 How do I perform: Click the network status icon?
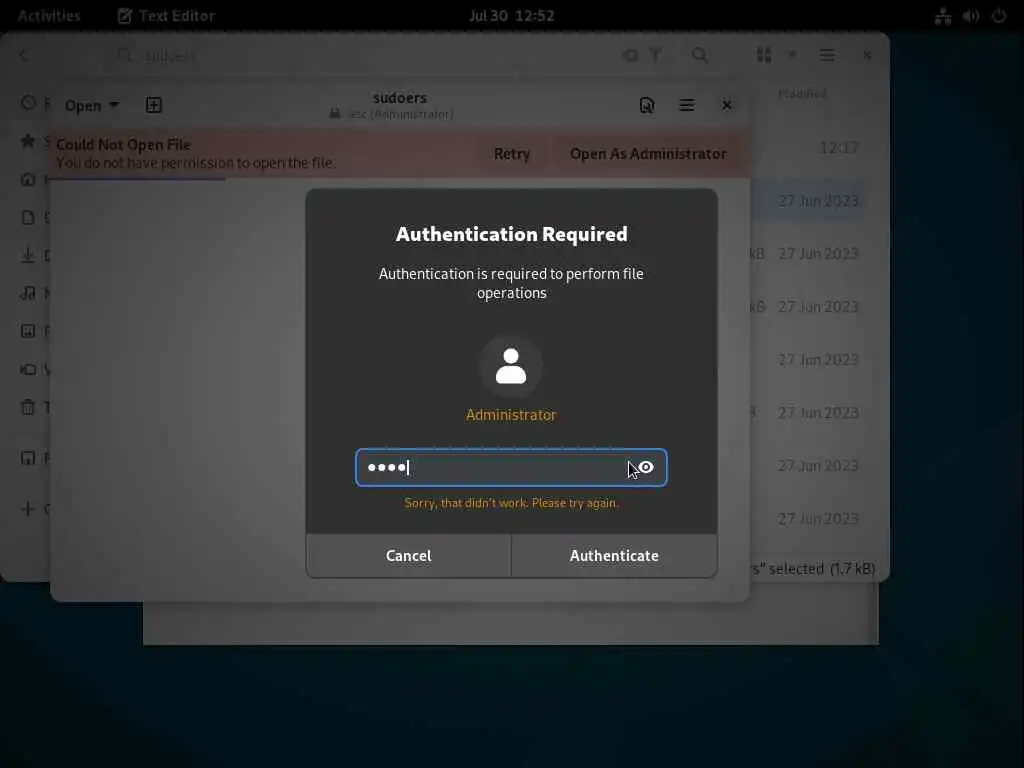(942, 16)
